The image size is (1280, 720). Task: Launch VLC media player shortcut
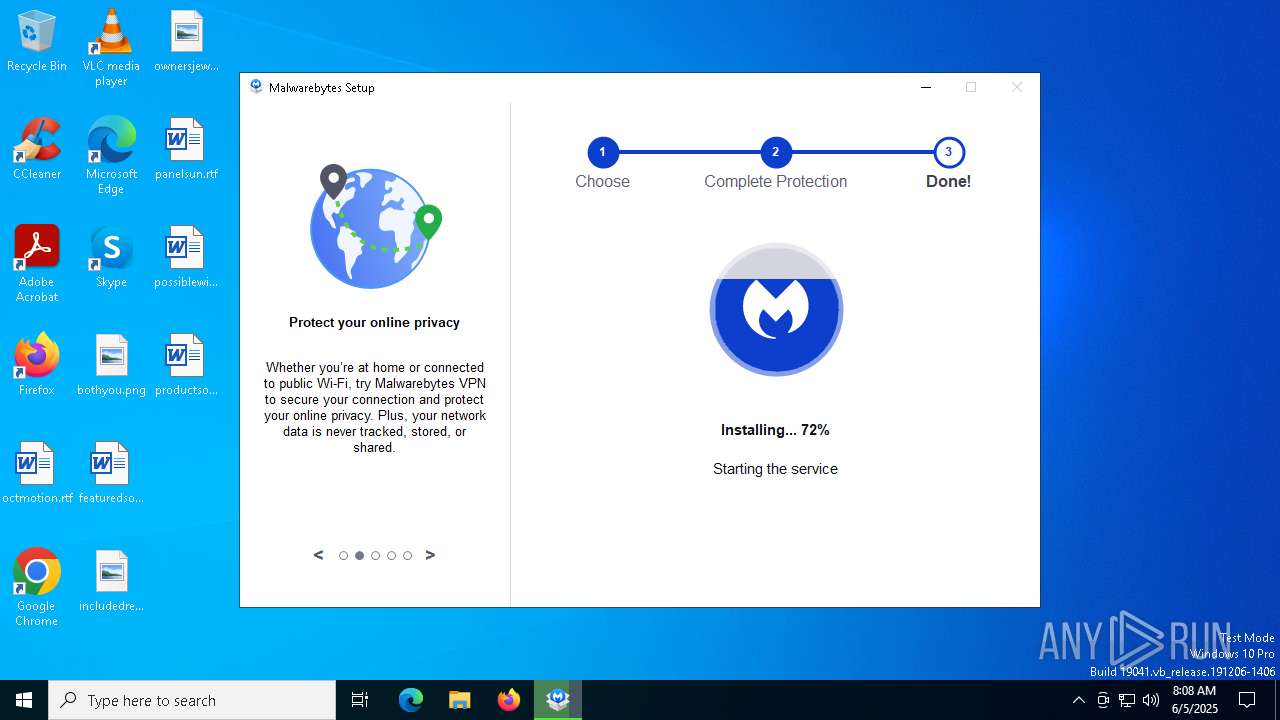111,47
